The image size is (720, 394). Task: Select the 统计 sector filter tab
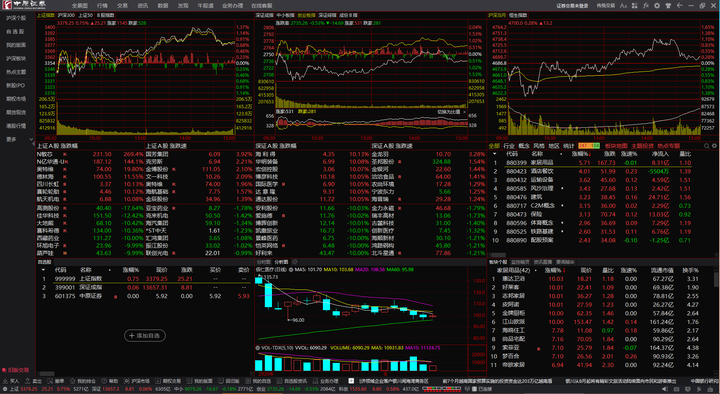[568, 146]
